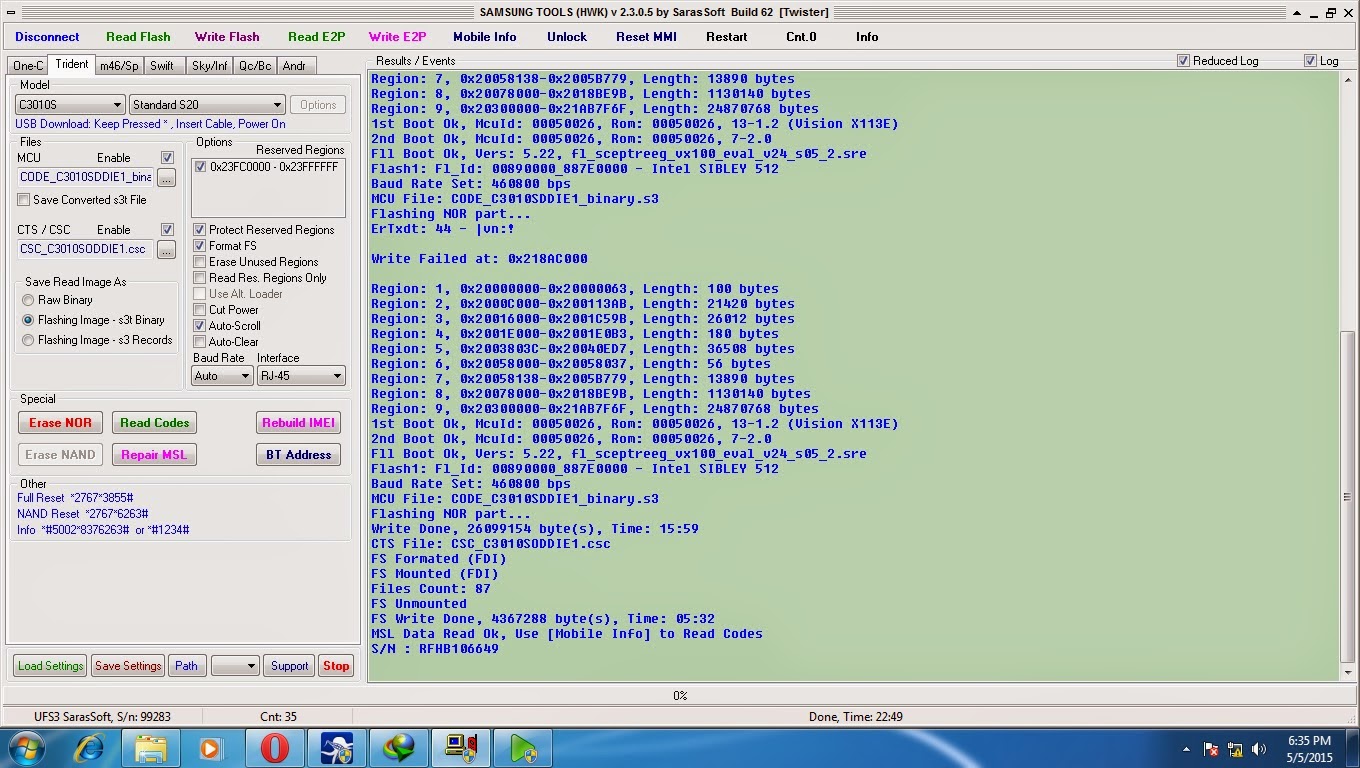Open the green play arrow taskbar icon
This screenshot has width=1360, height=768.
tap(523, 748)
